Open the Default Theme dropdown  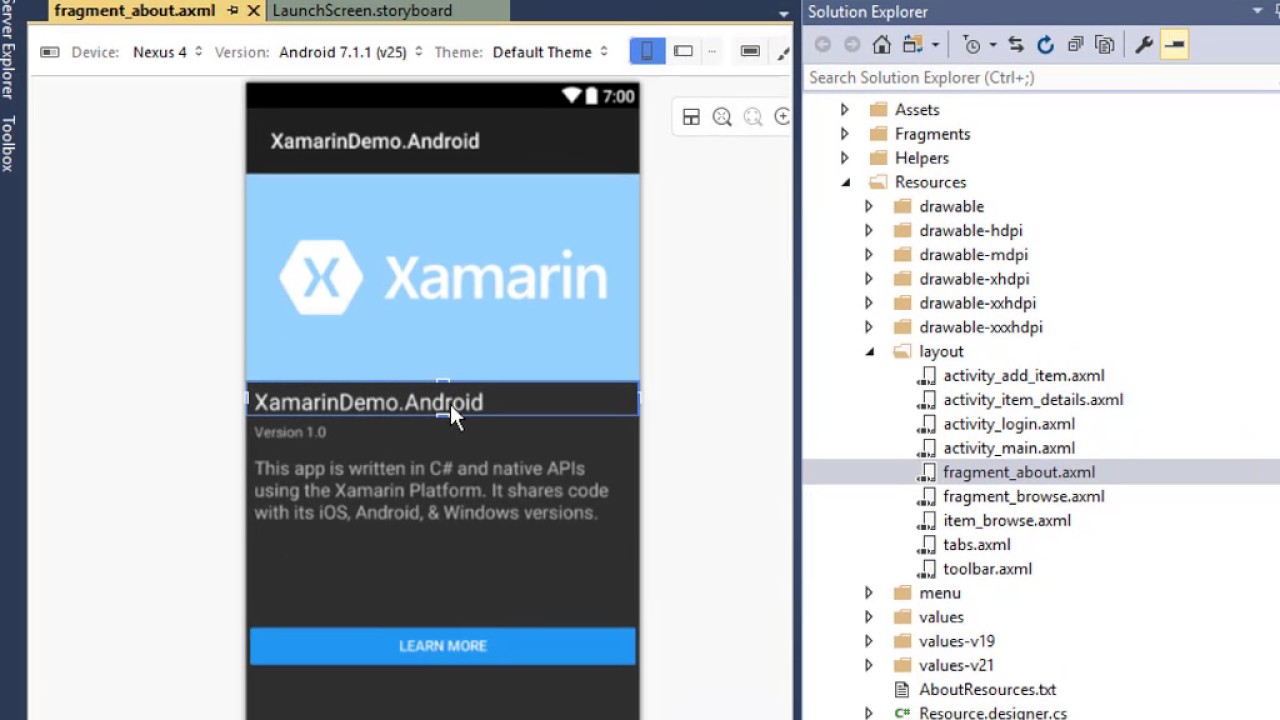click(x=550, y=52)
